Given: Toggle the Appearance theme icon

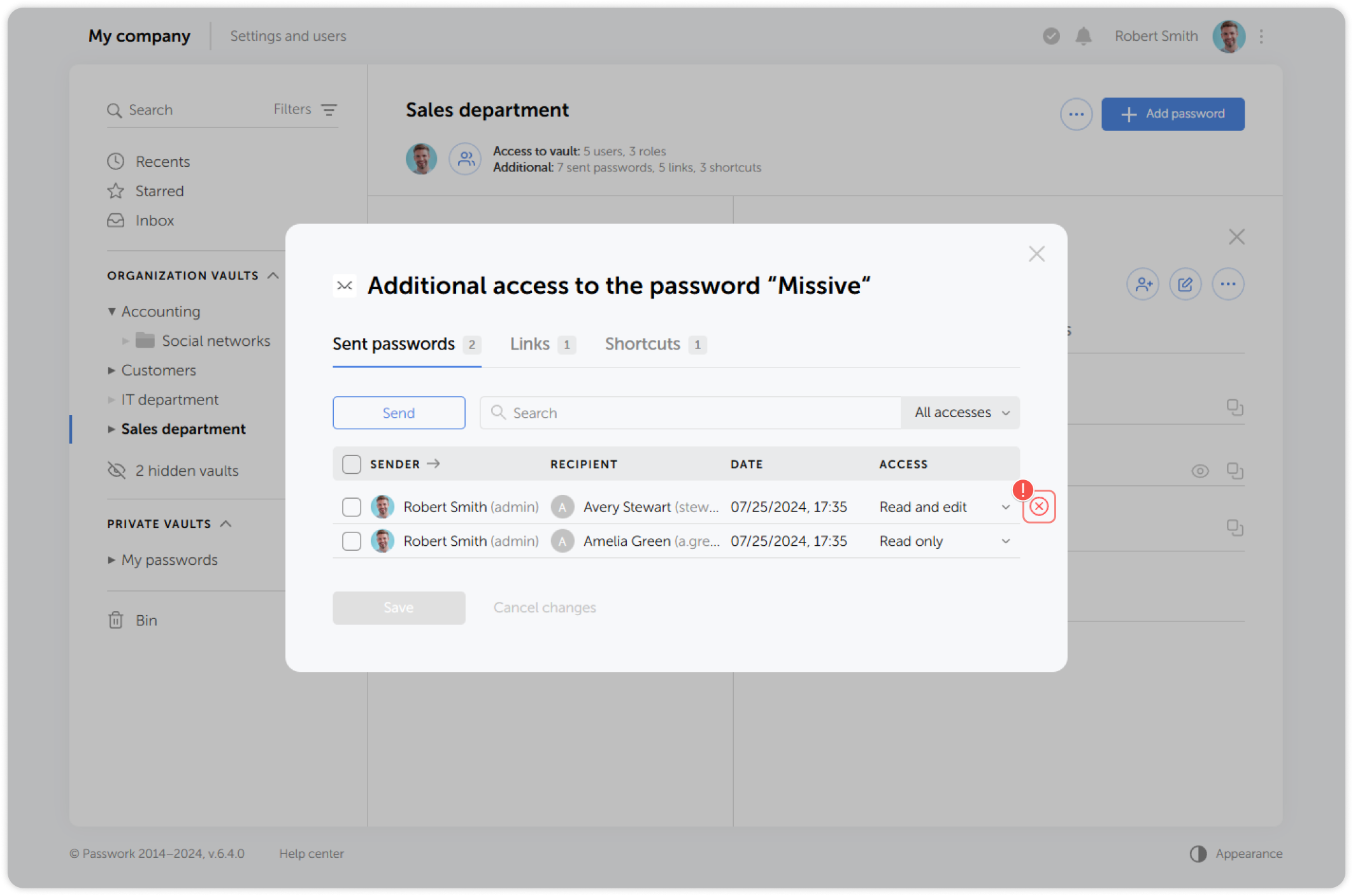Looking at the screenshot, I should coord(1198,853).
